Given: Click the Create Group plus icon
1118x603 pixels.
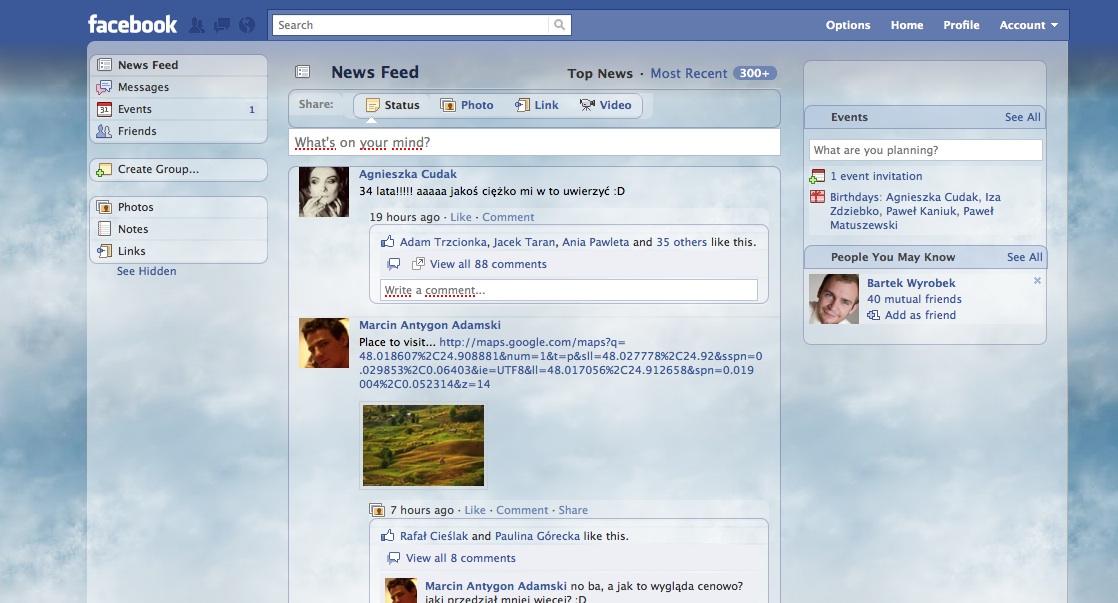Looking at the screenshot, I should click(104, 170).
